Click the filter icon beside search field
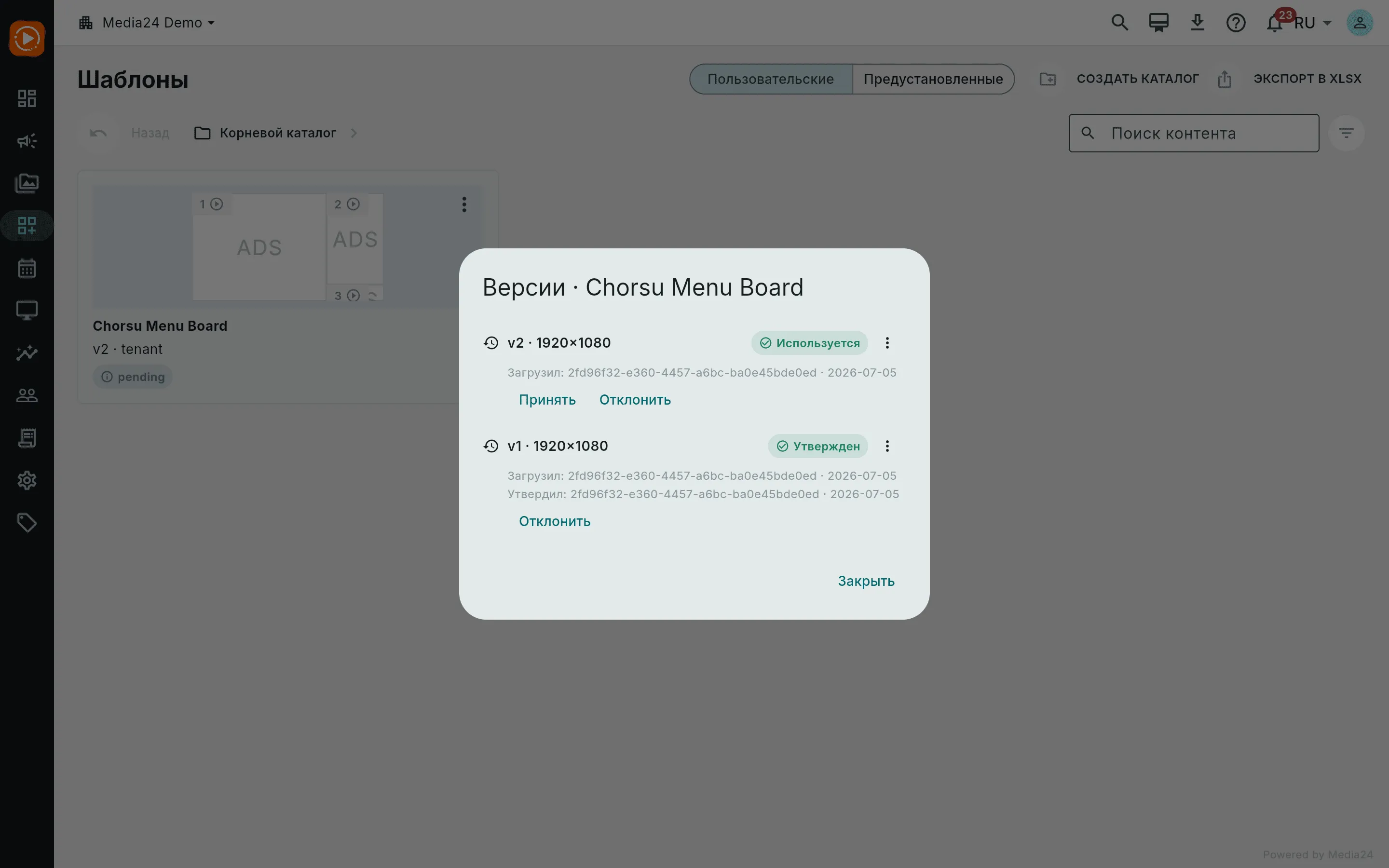The height and width of the screenshot is (868, 1389). tap(1347, 133)
